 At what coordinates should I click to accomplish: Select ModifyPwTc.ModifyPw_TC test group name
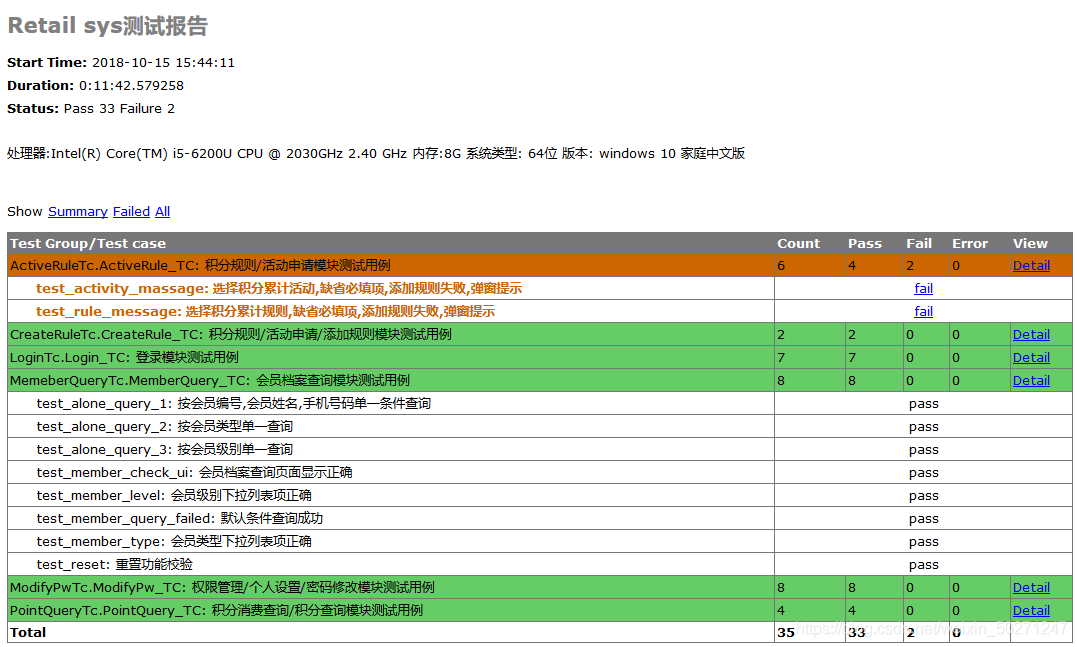click(x=222, y=588)
